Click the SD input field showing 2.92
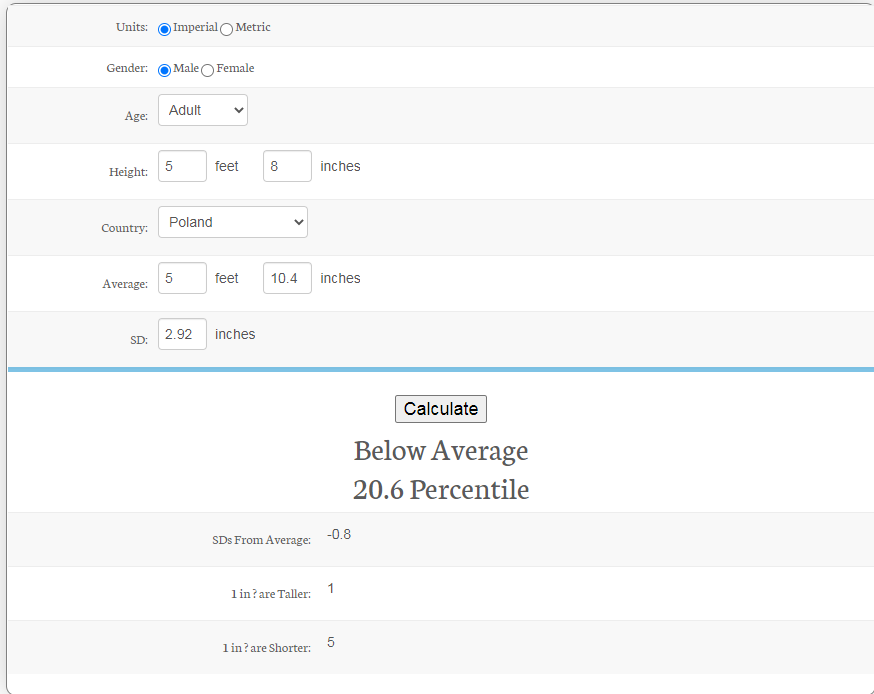 182,334
